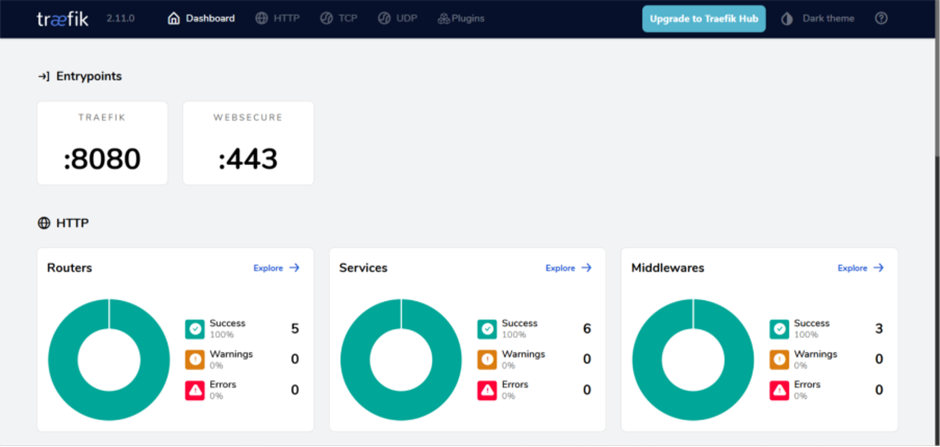Click the UDP tab icon
Screen dimensions: 940x447
[x=384, y=19]
